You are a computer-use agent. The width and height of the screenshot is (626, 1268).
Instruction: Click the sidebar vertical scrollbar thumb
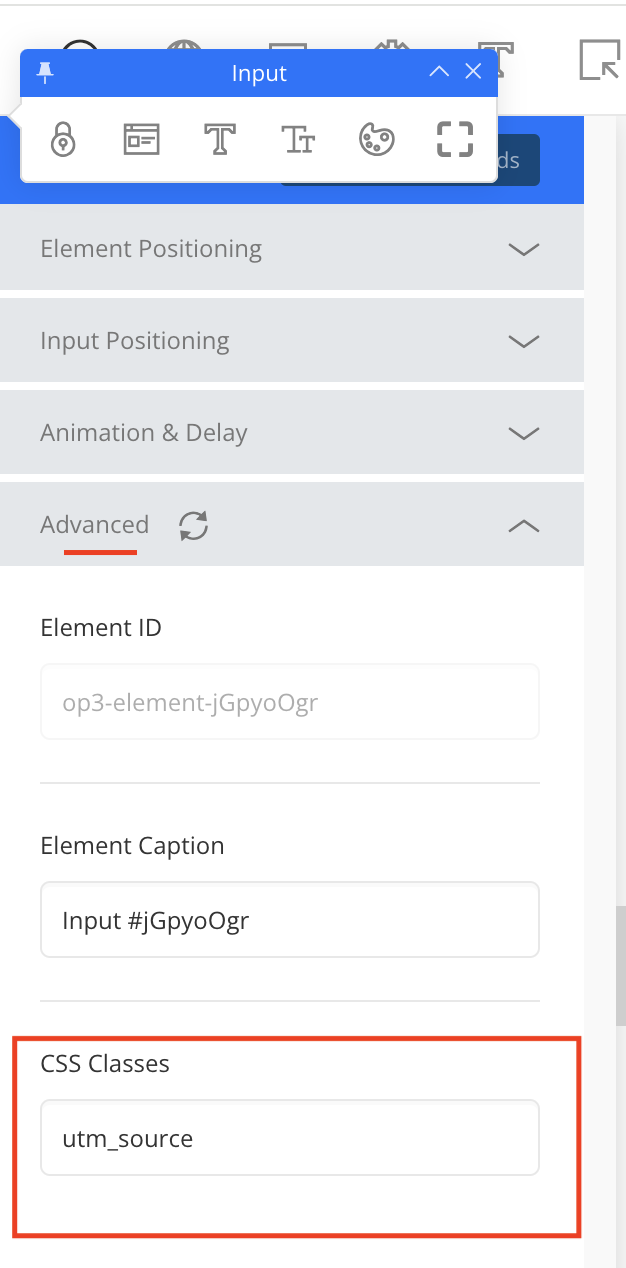[x=621, y=965]
